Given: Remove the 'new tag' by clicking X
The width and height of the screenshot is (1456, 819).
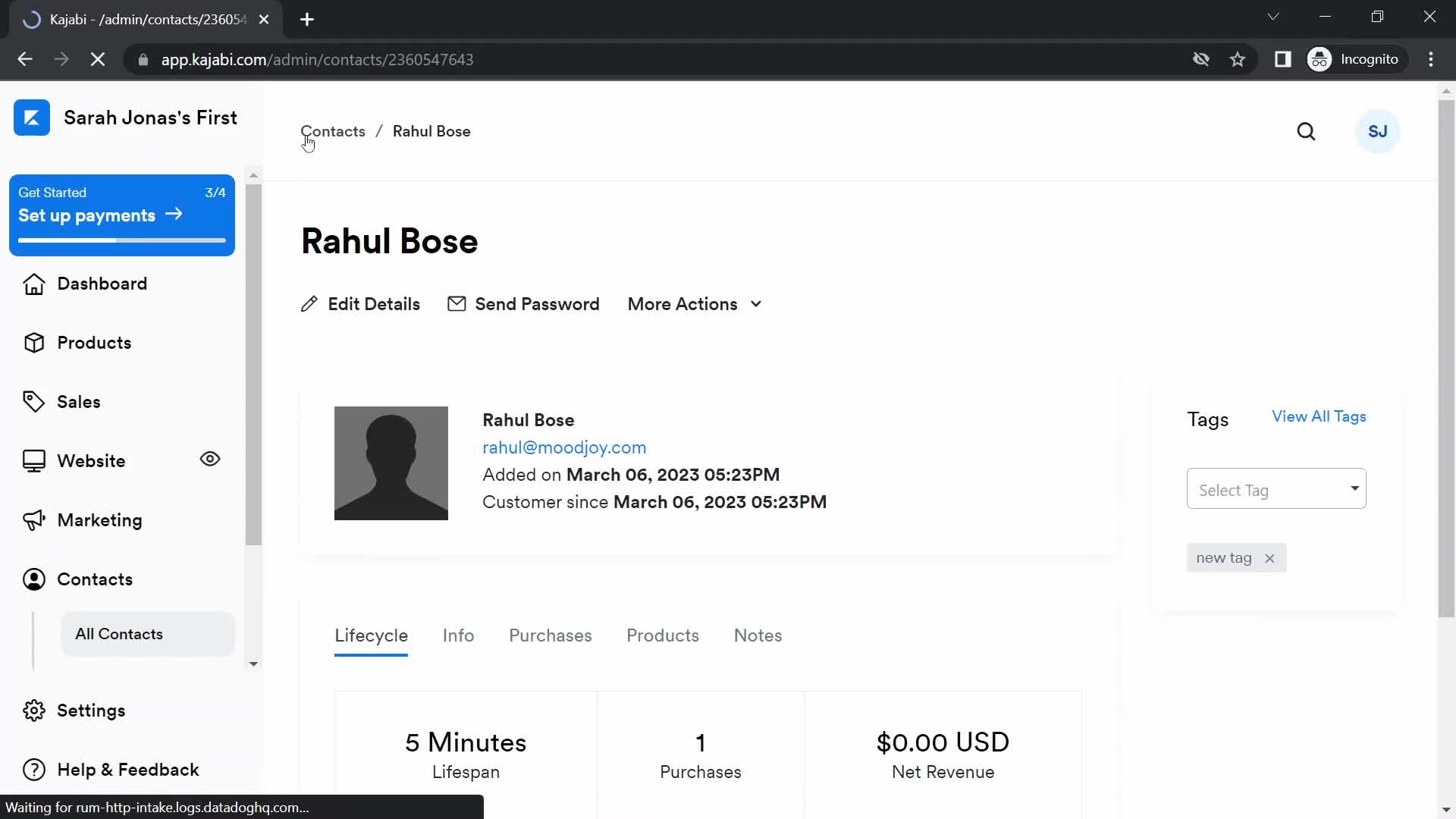Looking at the screenshot, I should coord(1270,558).
